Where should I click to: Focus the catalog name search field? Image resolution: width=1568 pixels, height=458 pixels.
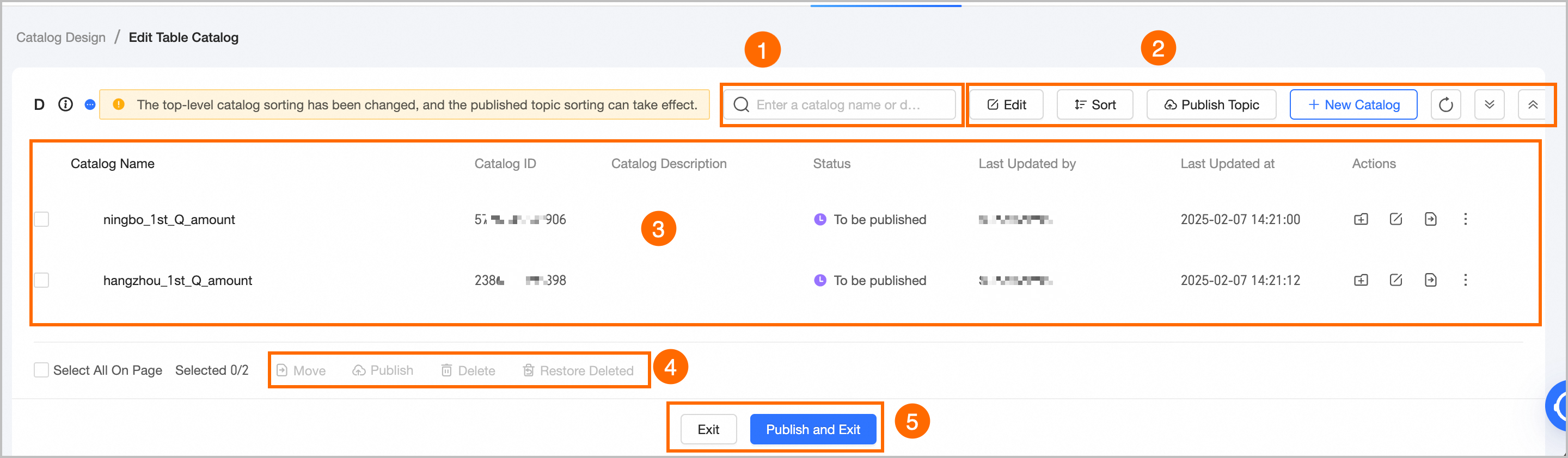pyautogui.click(x=840, y=104)
